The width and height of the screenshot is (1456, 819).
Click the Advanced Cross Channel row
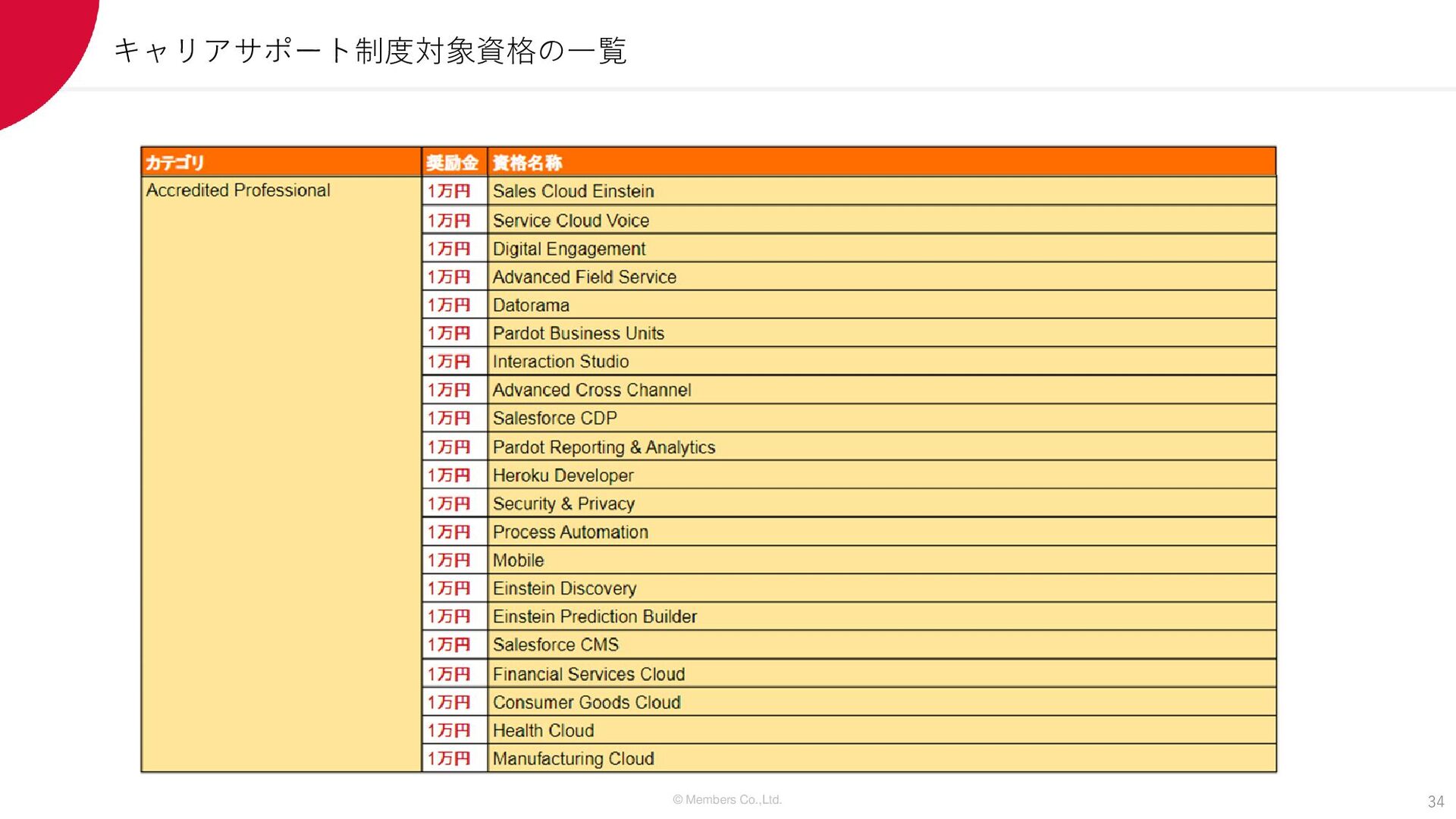click(882, 390)
